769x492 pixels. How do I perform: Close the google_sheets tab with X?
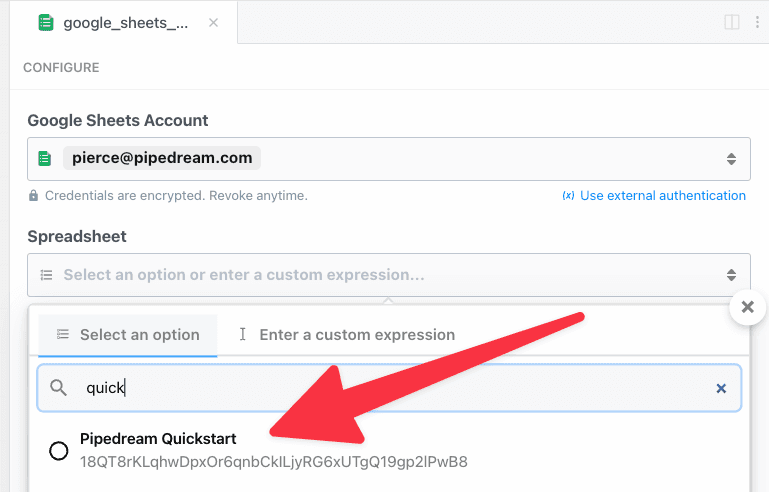pyautogui.click(x=213, y=23)
